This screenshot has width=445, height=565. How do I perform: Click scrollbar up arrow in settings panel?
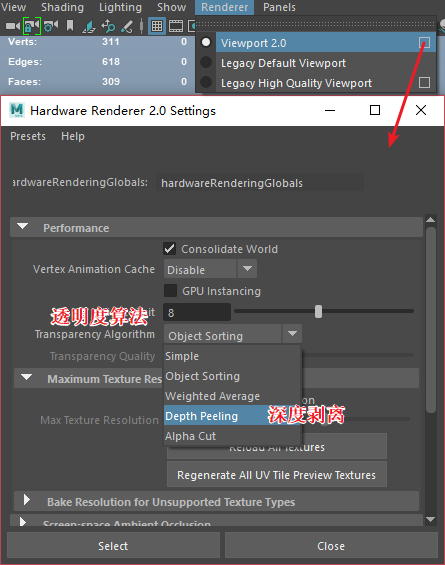tap(431, 220)
